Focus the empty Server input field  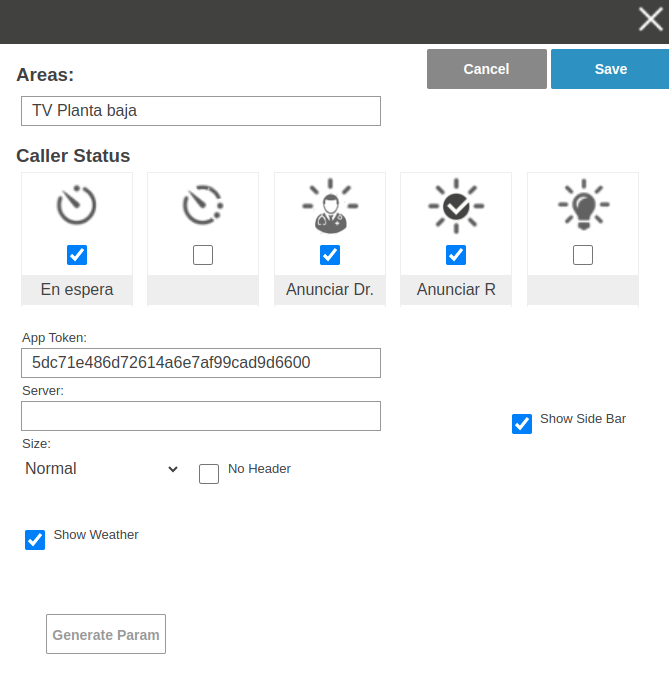[201, 416]
